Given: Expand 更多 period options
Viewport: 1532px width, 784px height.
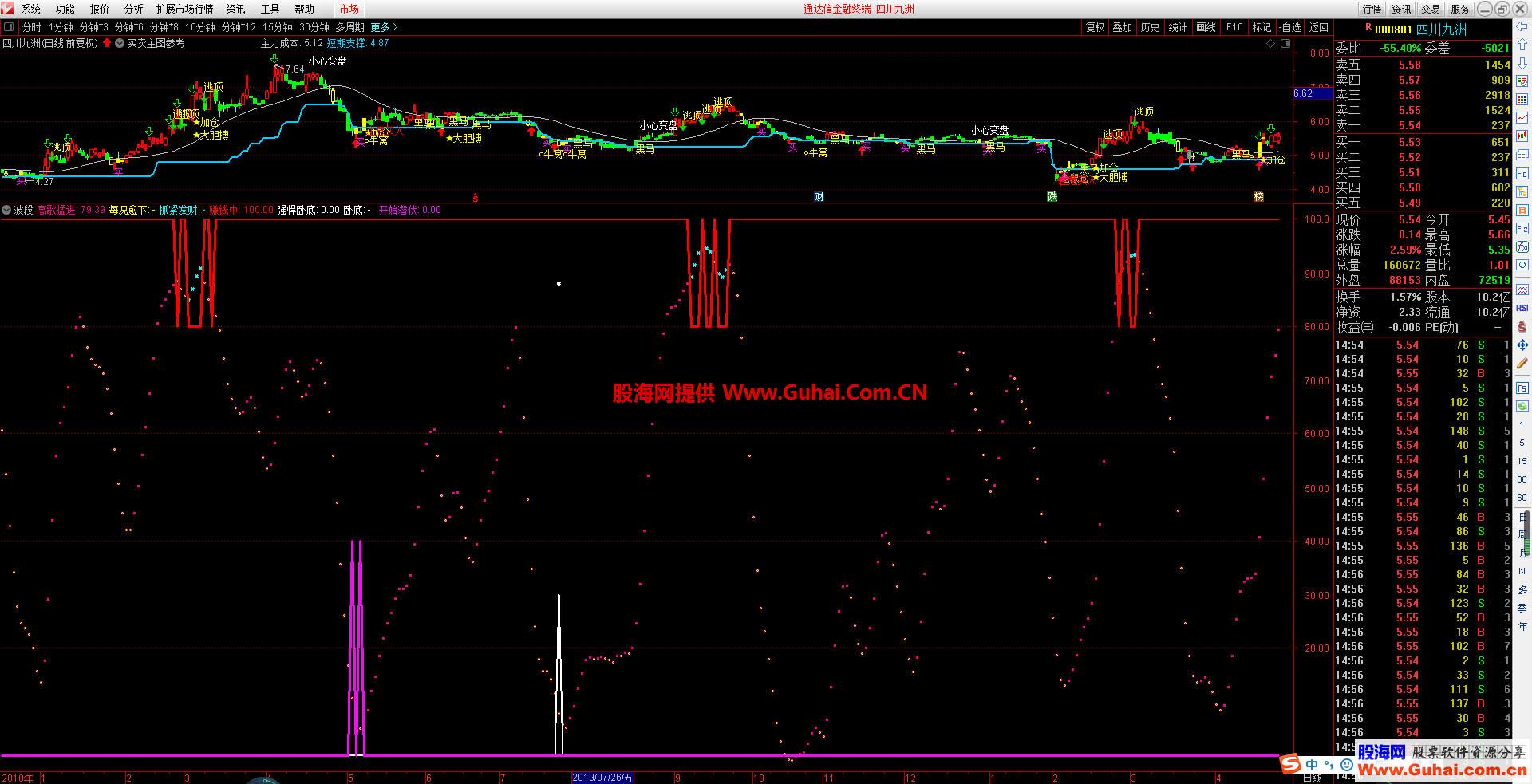Looking at the screenshot, I should [384, 27].
